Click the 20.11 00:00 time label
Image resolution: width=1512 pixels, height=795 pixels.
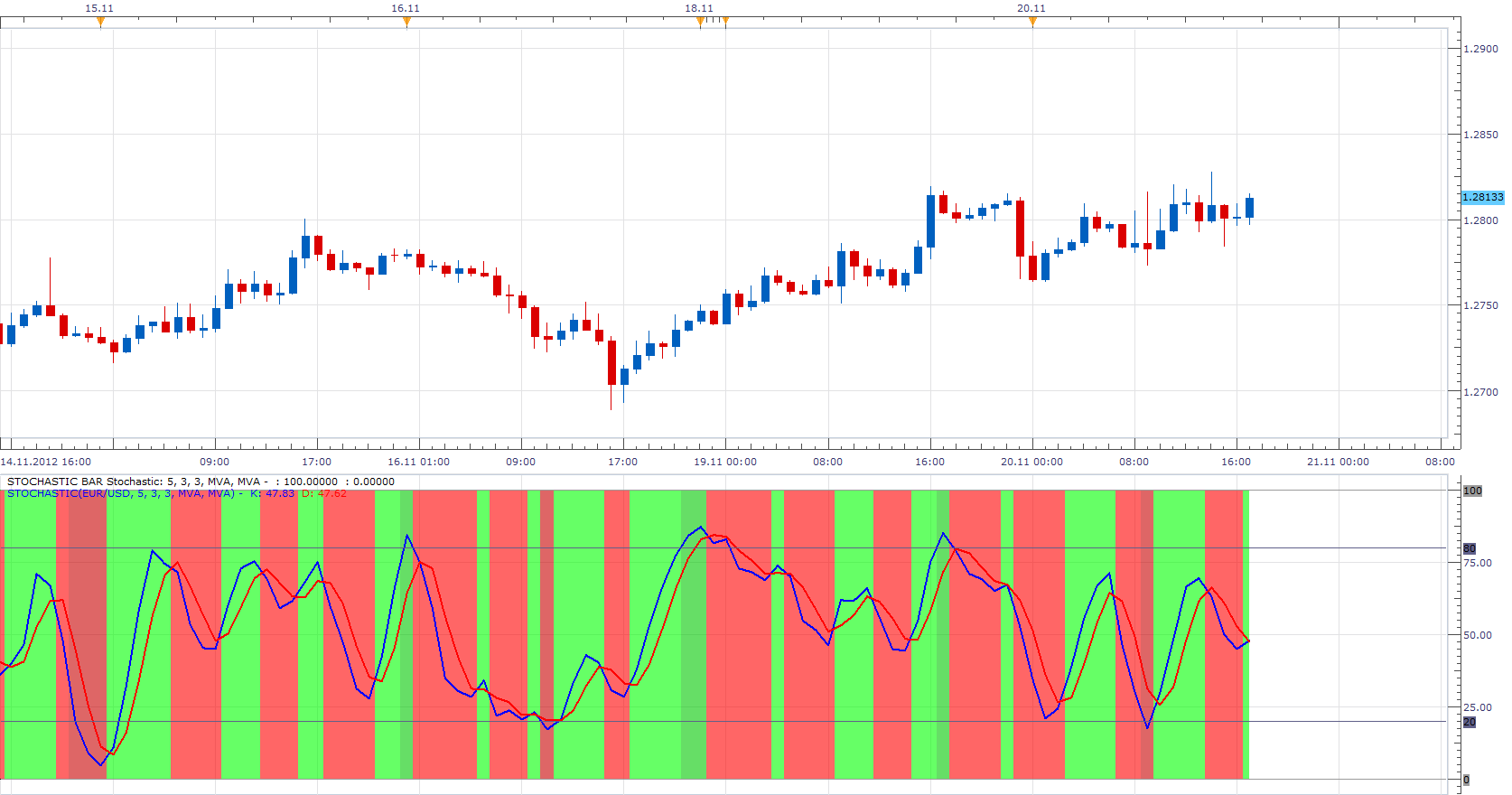(1031, 462)
